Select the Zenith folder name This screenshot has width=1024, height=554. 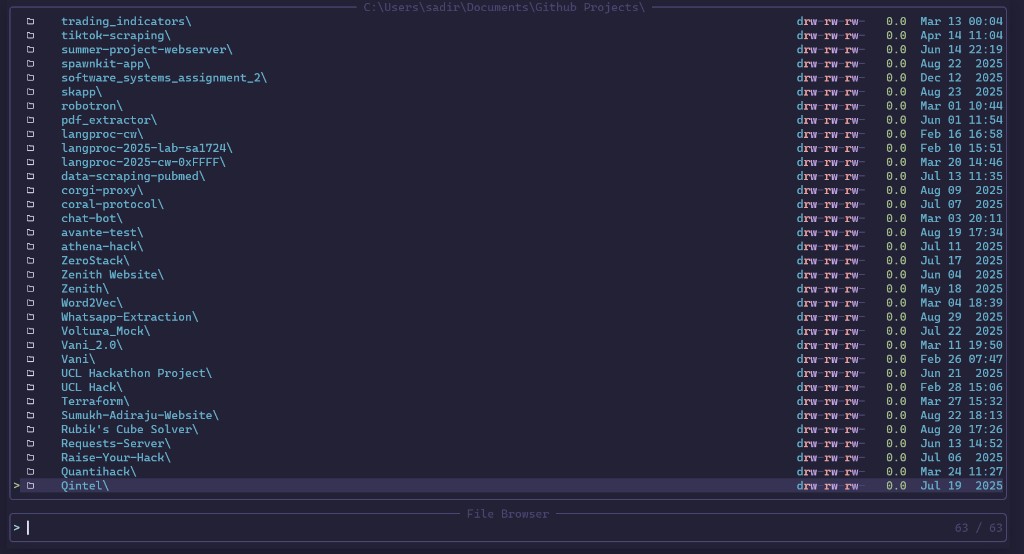(x=85, y=289)
